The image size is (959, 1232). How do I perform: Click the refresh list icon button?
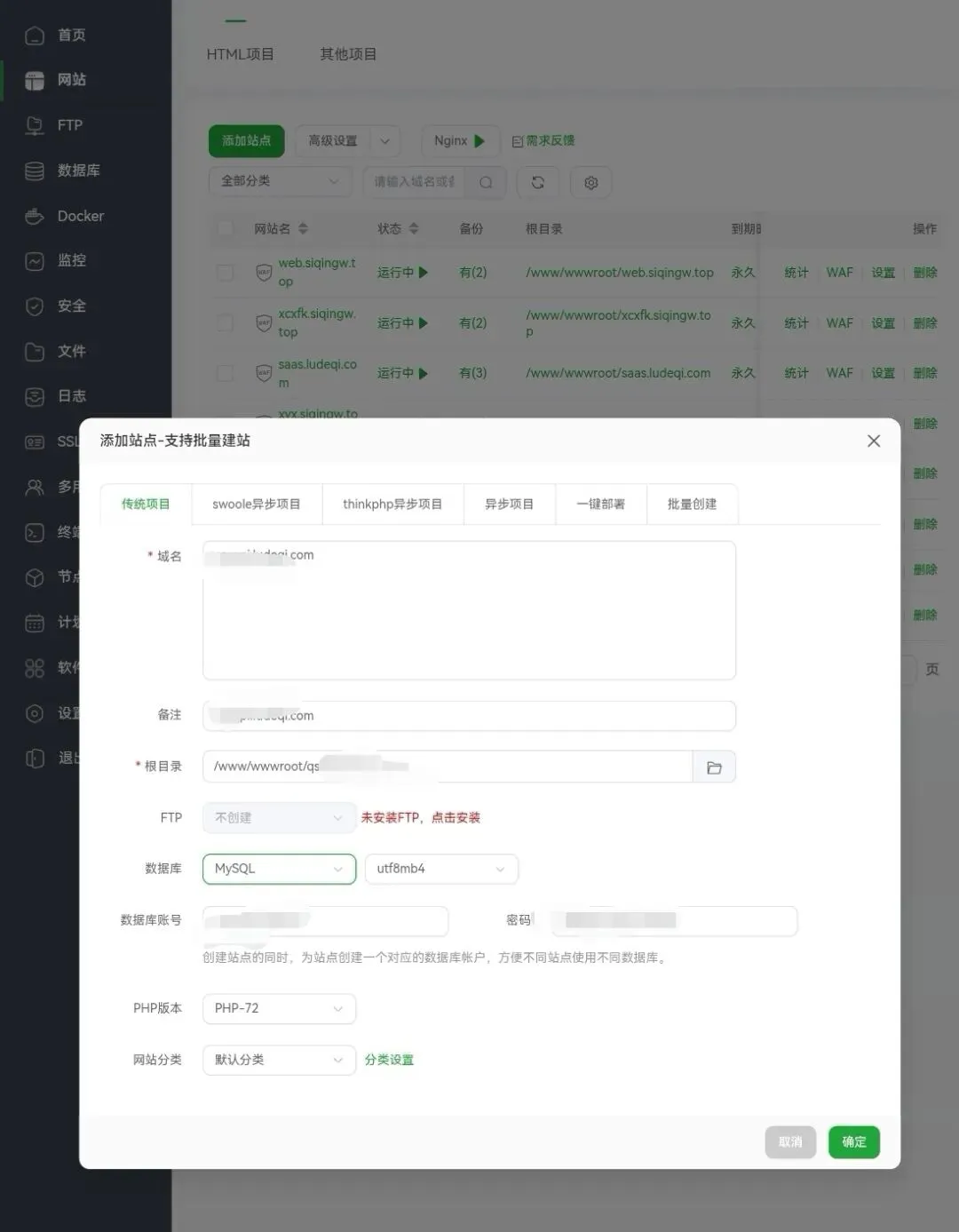click(538, 182)
